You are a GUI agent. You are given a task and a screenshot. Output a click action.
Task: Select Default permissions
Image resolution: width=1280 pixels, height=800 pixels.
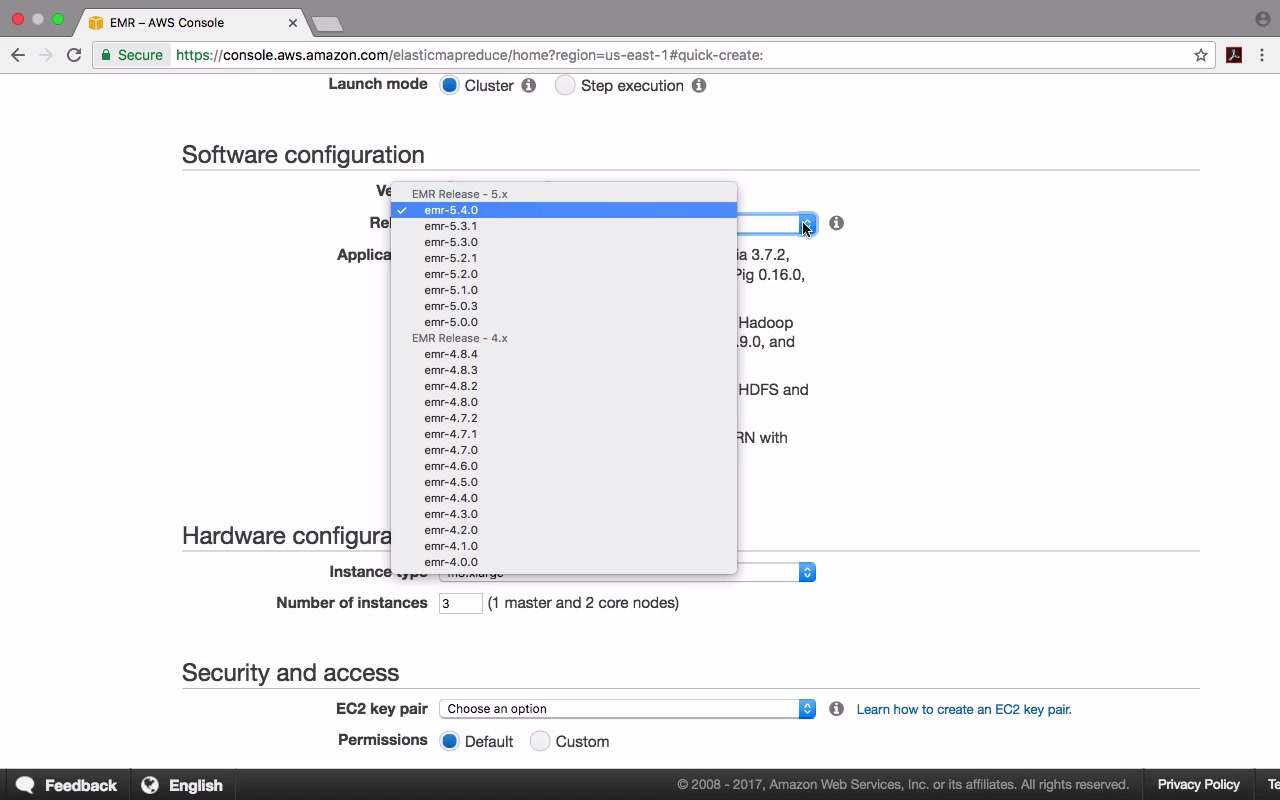[450, 741]
